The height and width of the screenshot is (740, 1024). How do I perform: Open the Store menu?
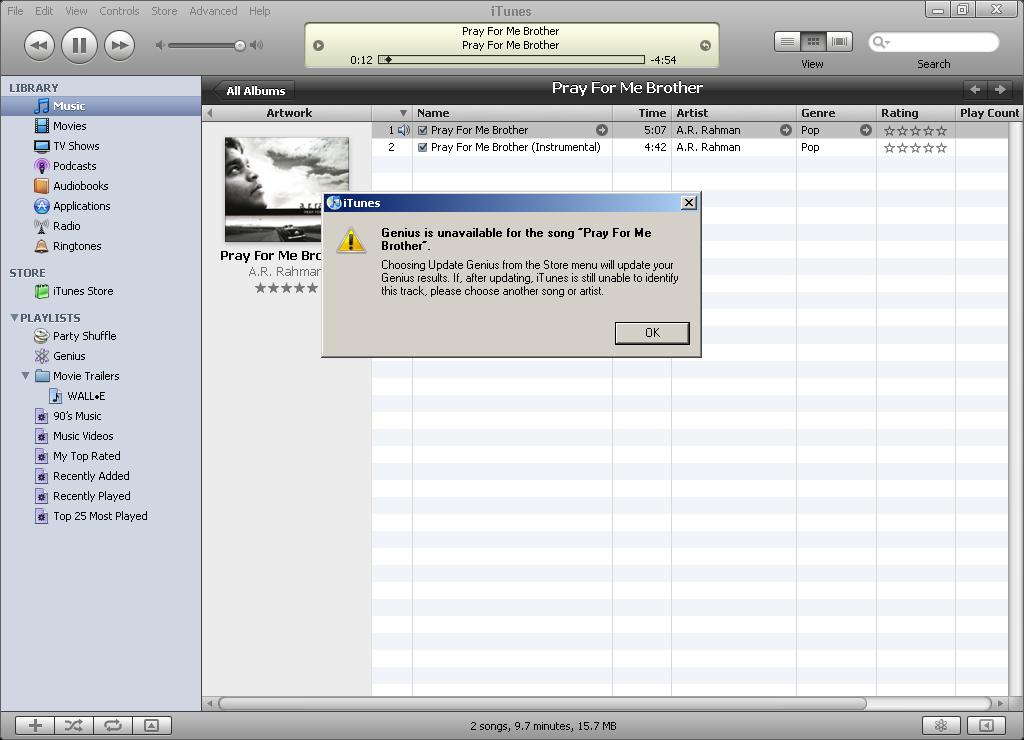tap(164, 11)
